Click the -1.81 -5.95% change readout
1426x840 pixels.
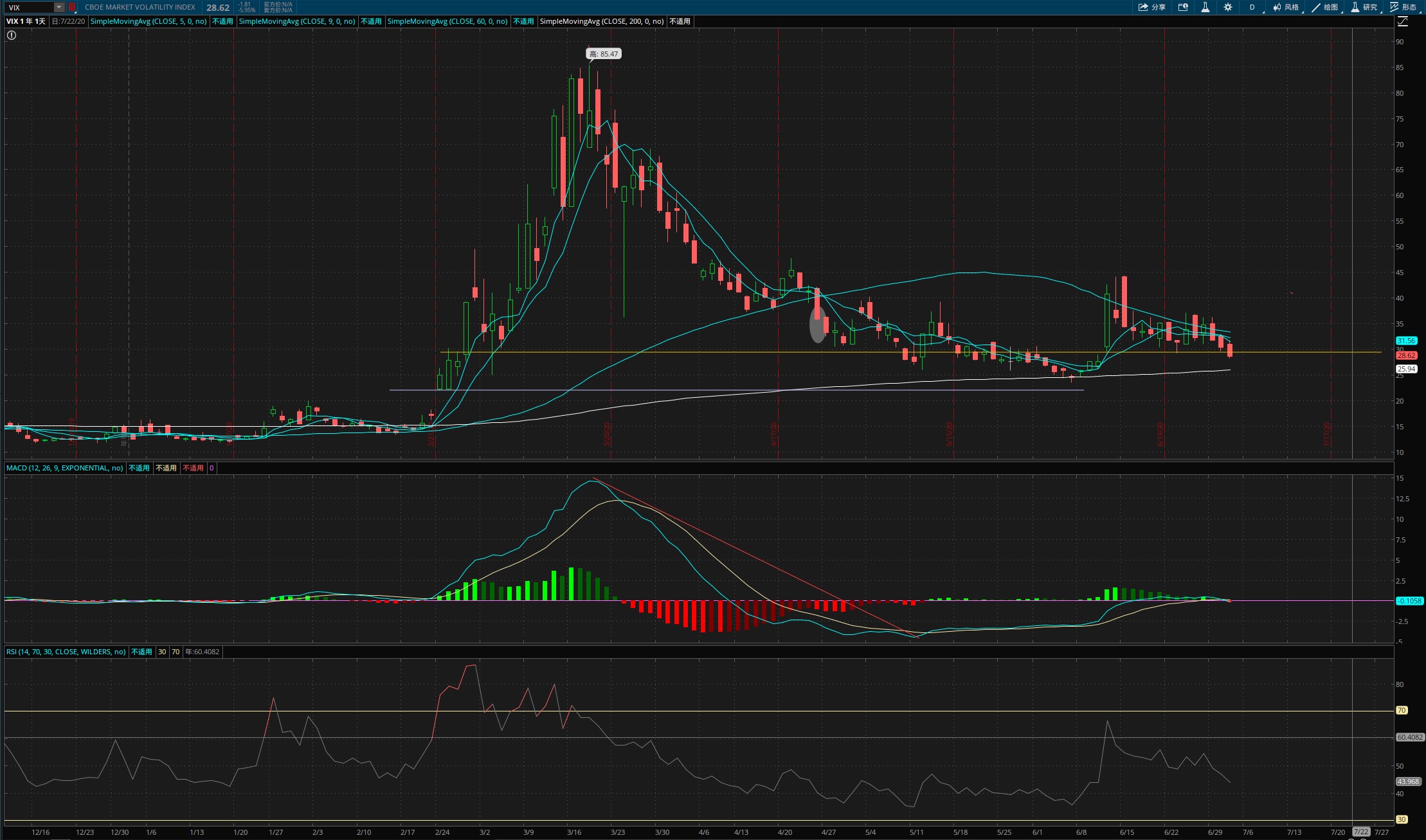click(x=246, y=7)
